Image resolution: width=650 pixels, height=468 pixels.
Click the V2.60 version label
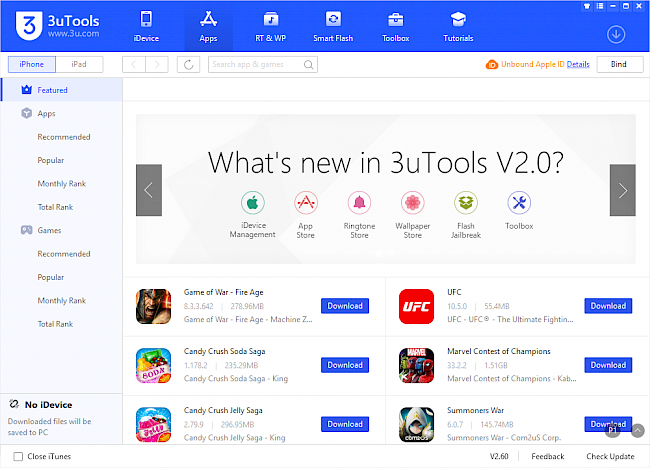coord(499,456)
